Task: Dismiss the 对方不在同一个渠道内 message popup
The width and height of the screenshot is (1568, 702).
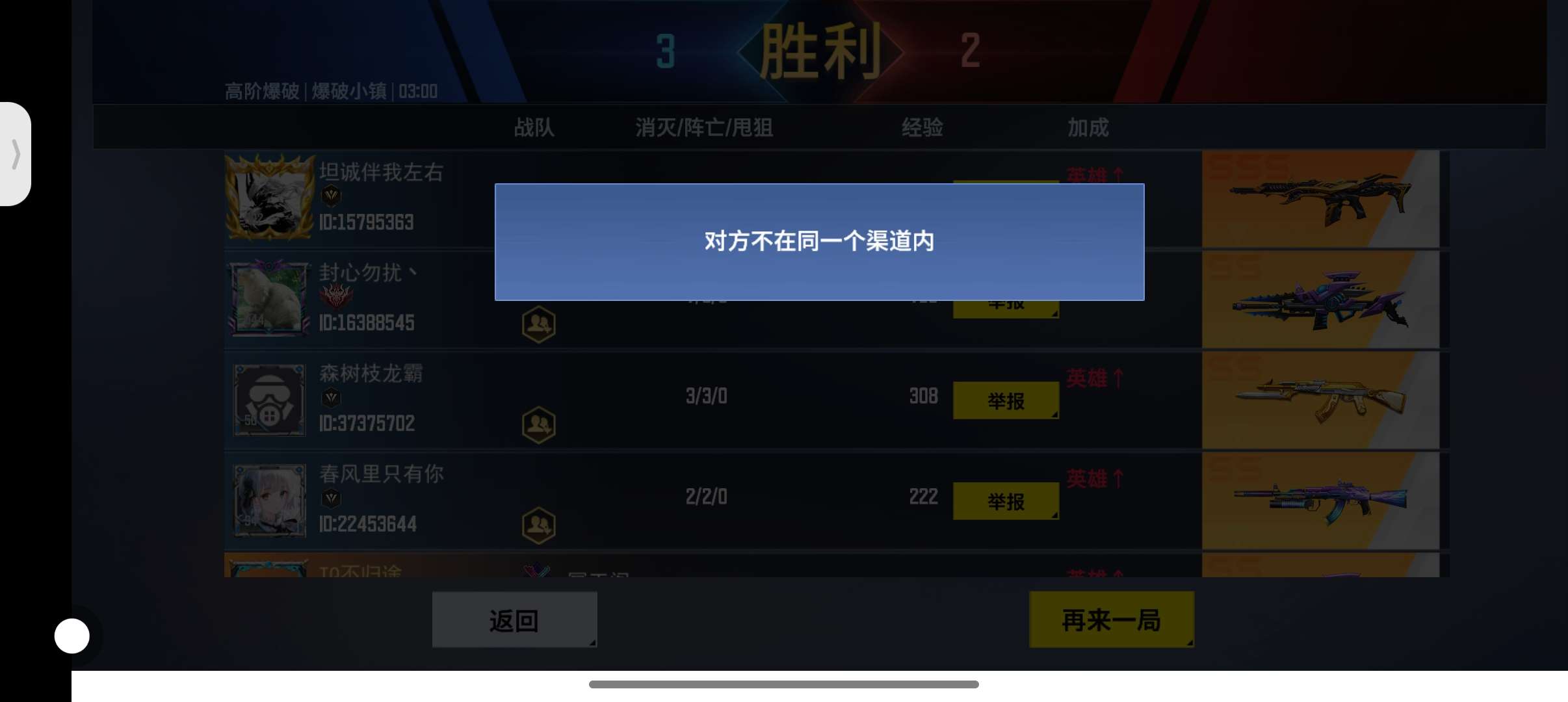Action: [819, 242]
